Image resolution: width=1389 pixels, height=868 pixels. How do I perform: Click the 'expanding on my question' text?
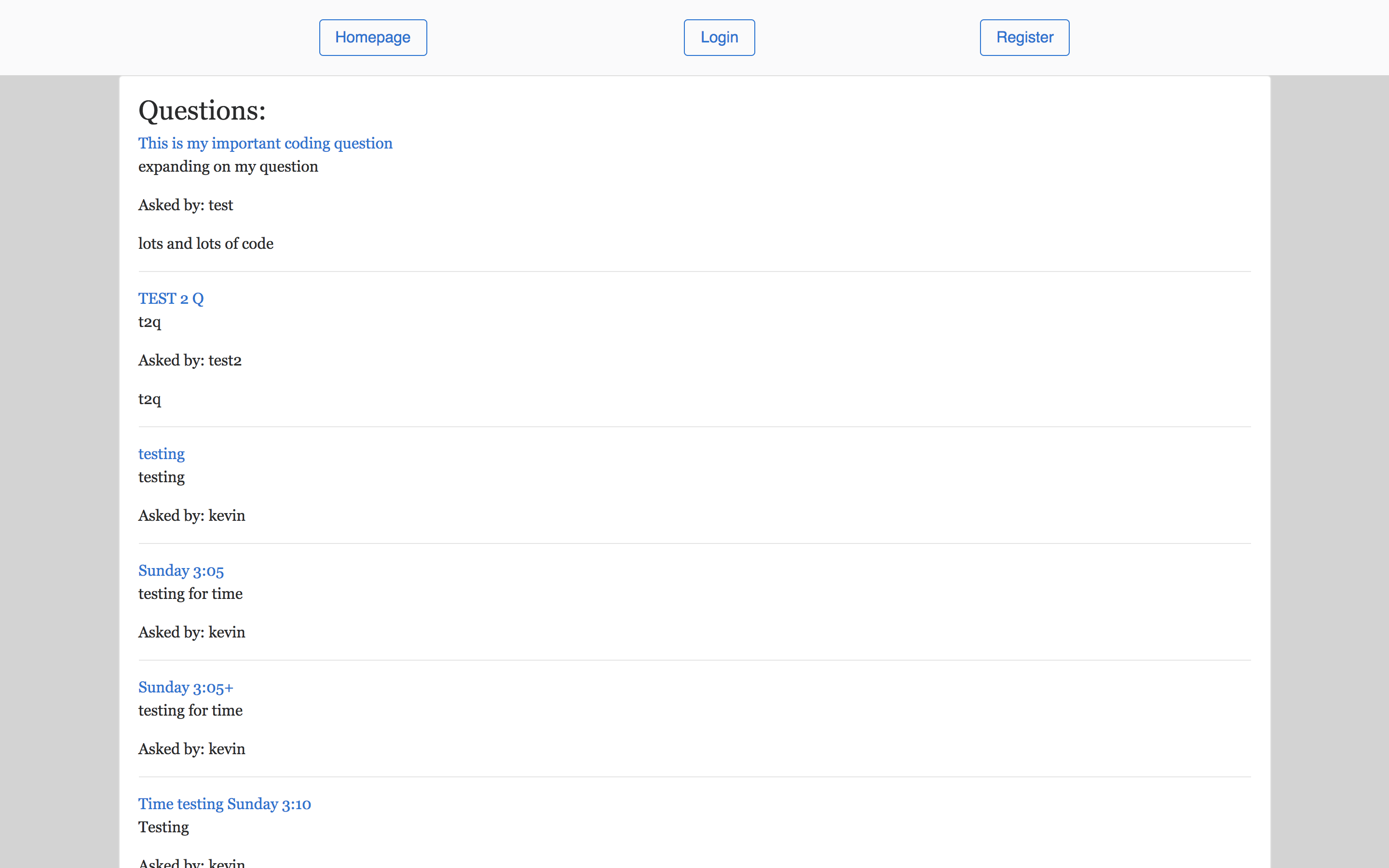click(x=228, y=166)
